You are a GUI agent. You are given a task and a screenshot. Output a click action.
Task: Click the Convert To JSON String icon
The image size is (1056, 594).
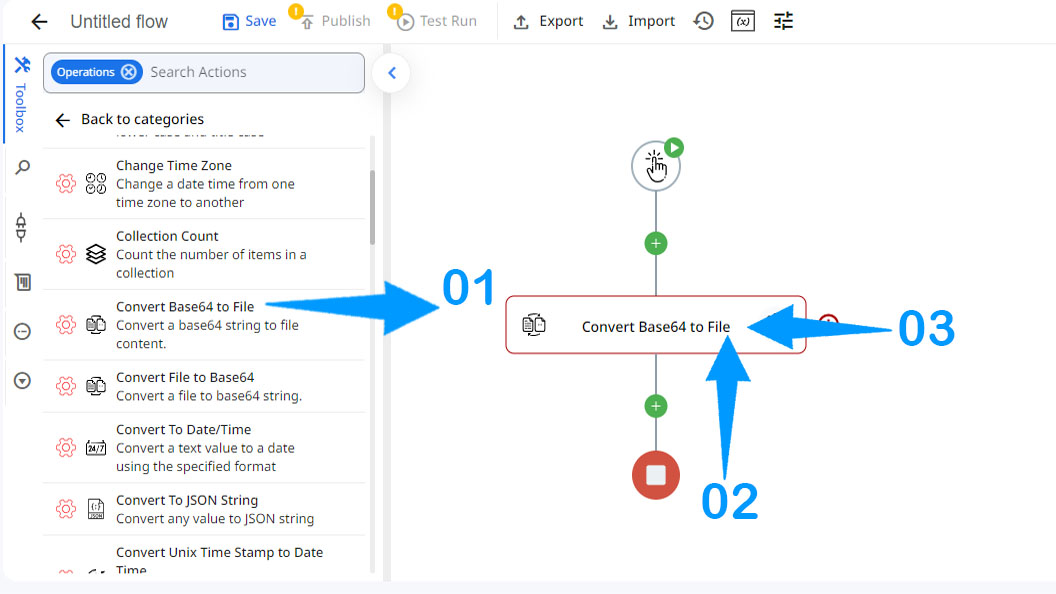coord(96,508)
